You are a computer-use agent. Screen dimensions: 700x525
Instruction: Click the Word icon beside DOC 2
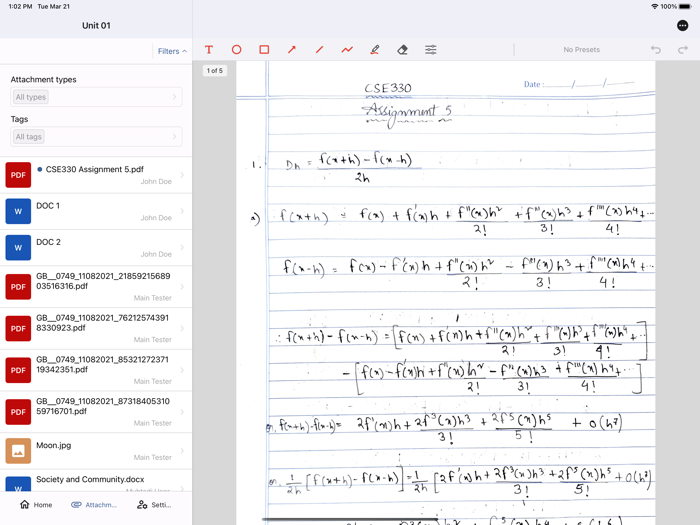click(18, 247)
